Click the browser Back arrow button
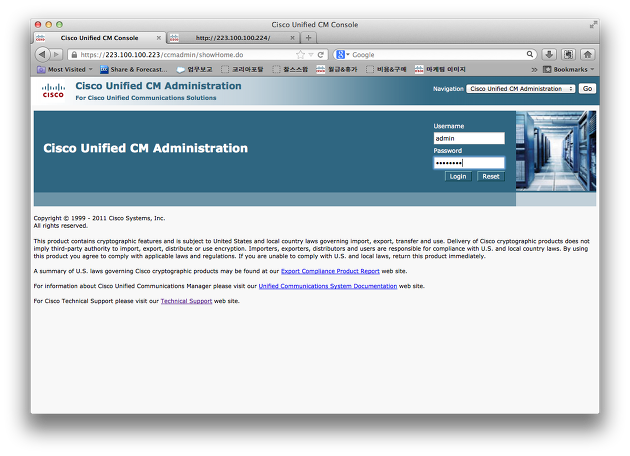630x456 pixels. [42, 54]
